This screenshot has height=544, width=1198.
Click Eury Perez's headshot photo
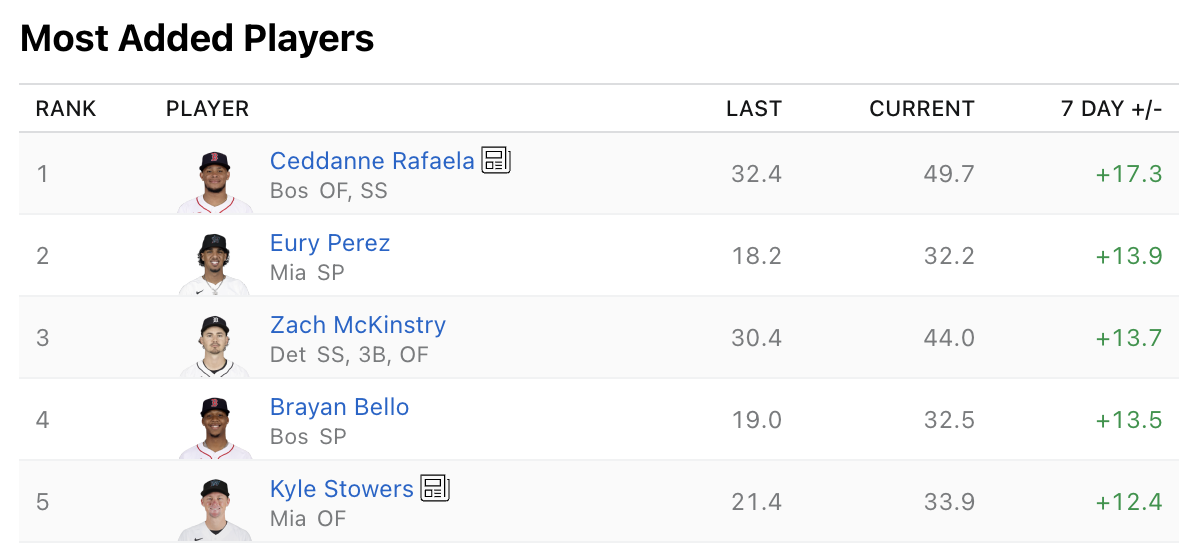[214, 263]
